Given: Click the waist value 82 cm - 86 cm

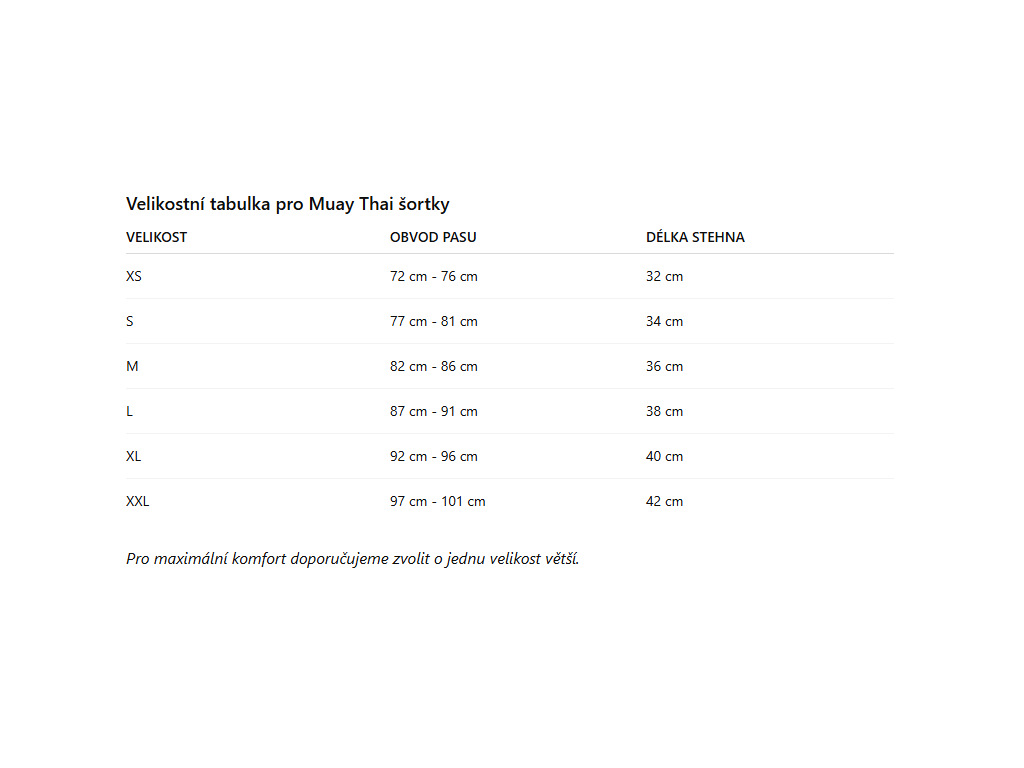Looking at the screenshot, I should (434, 366).
